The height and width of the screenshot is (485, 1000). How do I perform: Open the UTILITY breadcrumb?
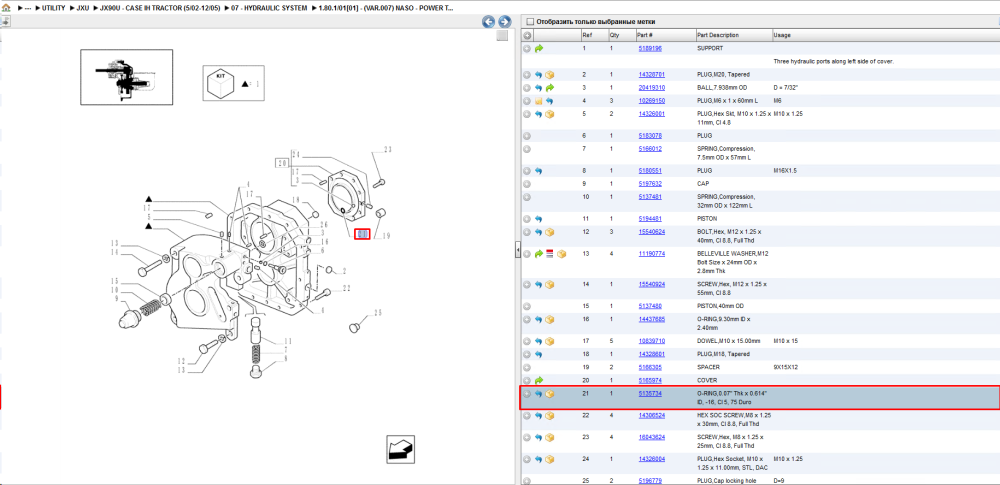[x=54, y=7]
